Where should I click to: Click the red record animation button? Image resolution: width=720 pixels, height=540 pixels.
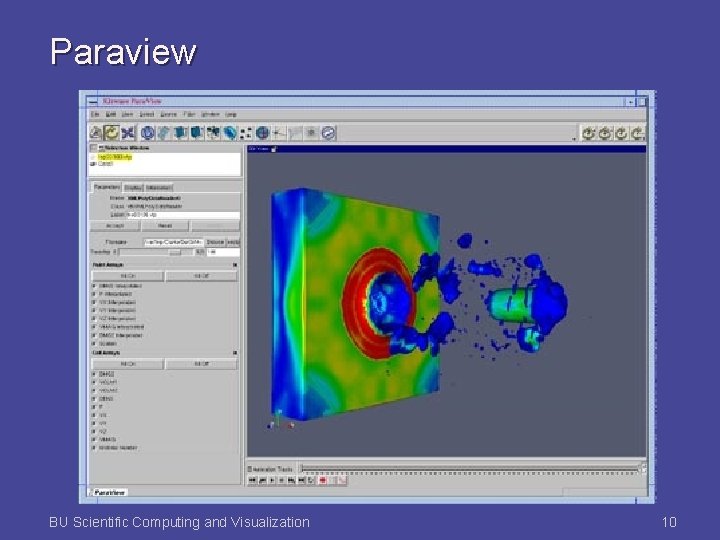pyautogui.click(x=323, y=480)
